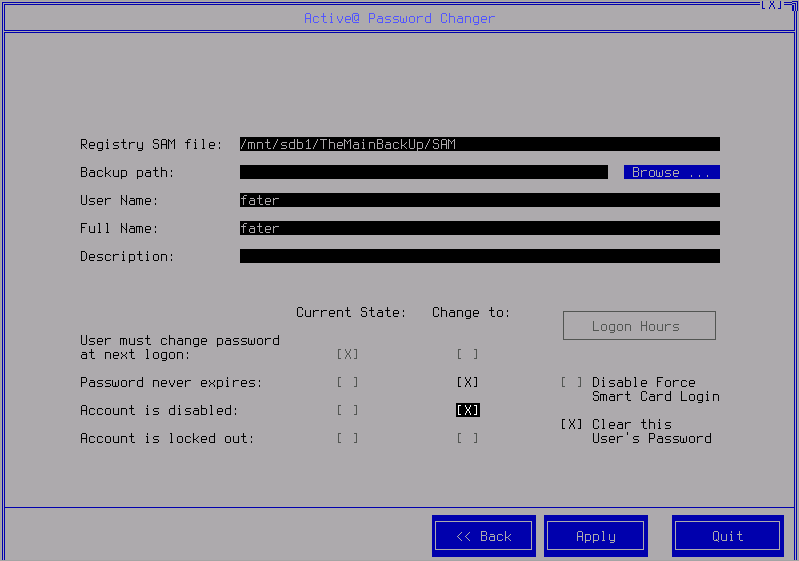This screenshot has width=799, height=561.
Task: Click current state box for 'Password never expires'
Action: [x=347, y=382]
